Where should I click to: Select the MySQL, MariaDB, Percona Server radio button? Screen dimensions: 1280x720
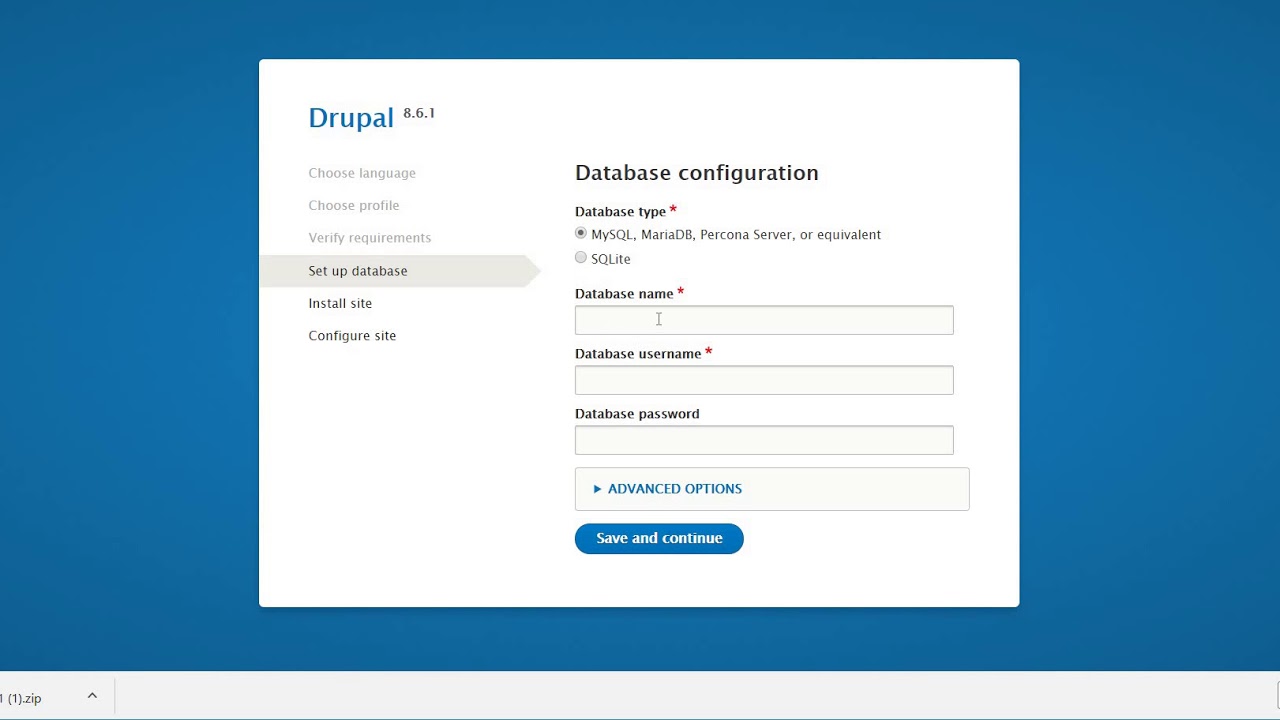581,233
